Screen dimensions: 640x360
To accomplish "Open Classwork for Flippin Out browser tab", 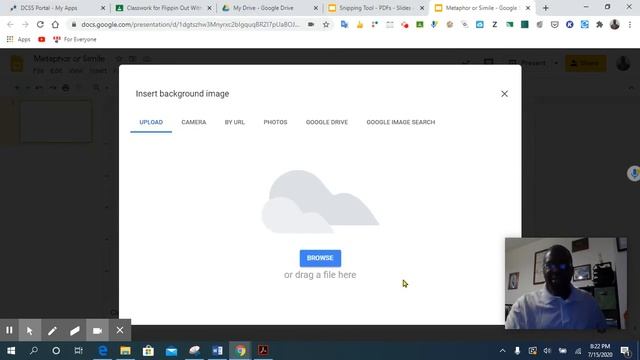I will tap(163, 8).
